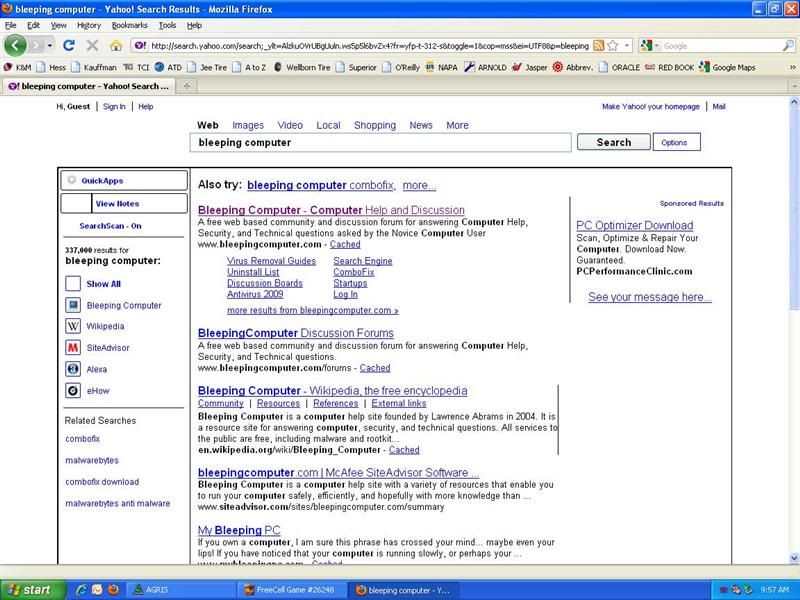Viewport: 800px width, 600px height.
Task: Click the Search button
Action: (x=614, y=142)
